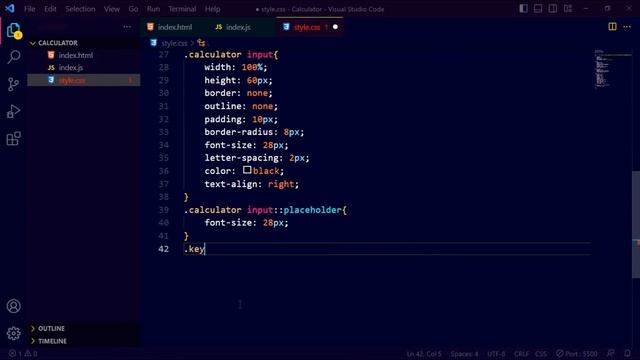The height and width of the screenshot is (360, 640).
Task: Click the Spaces: 4 indentation setting
Action: (464, 353)
